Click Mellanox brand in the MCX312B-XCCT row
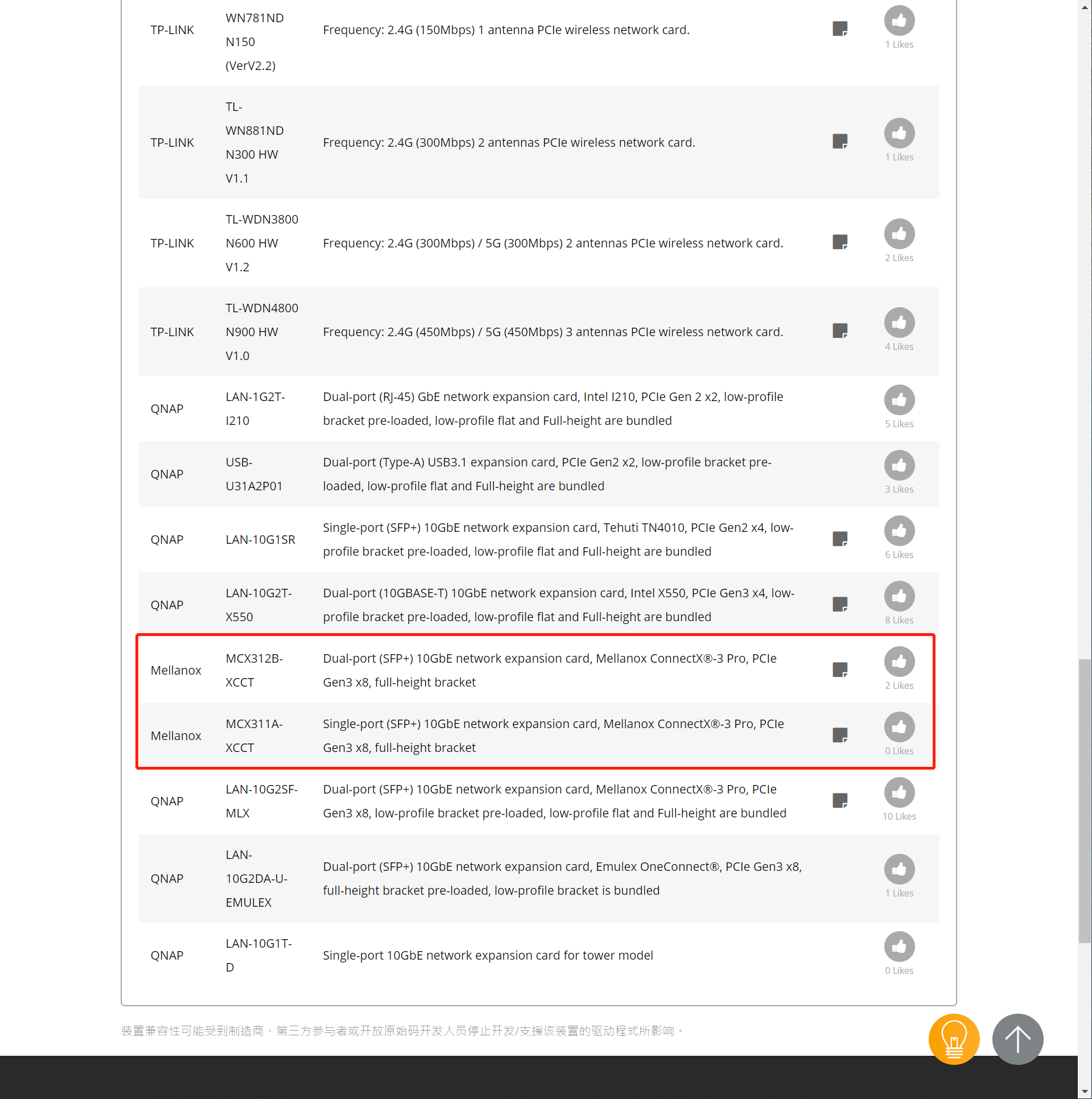The height and width of the screenshot is (1099, 1092). 176,671
